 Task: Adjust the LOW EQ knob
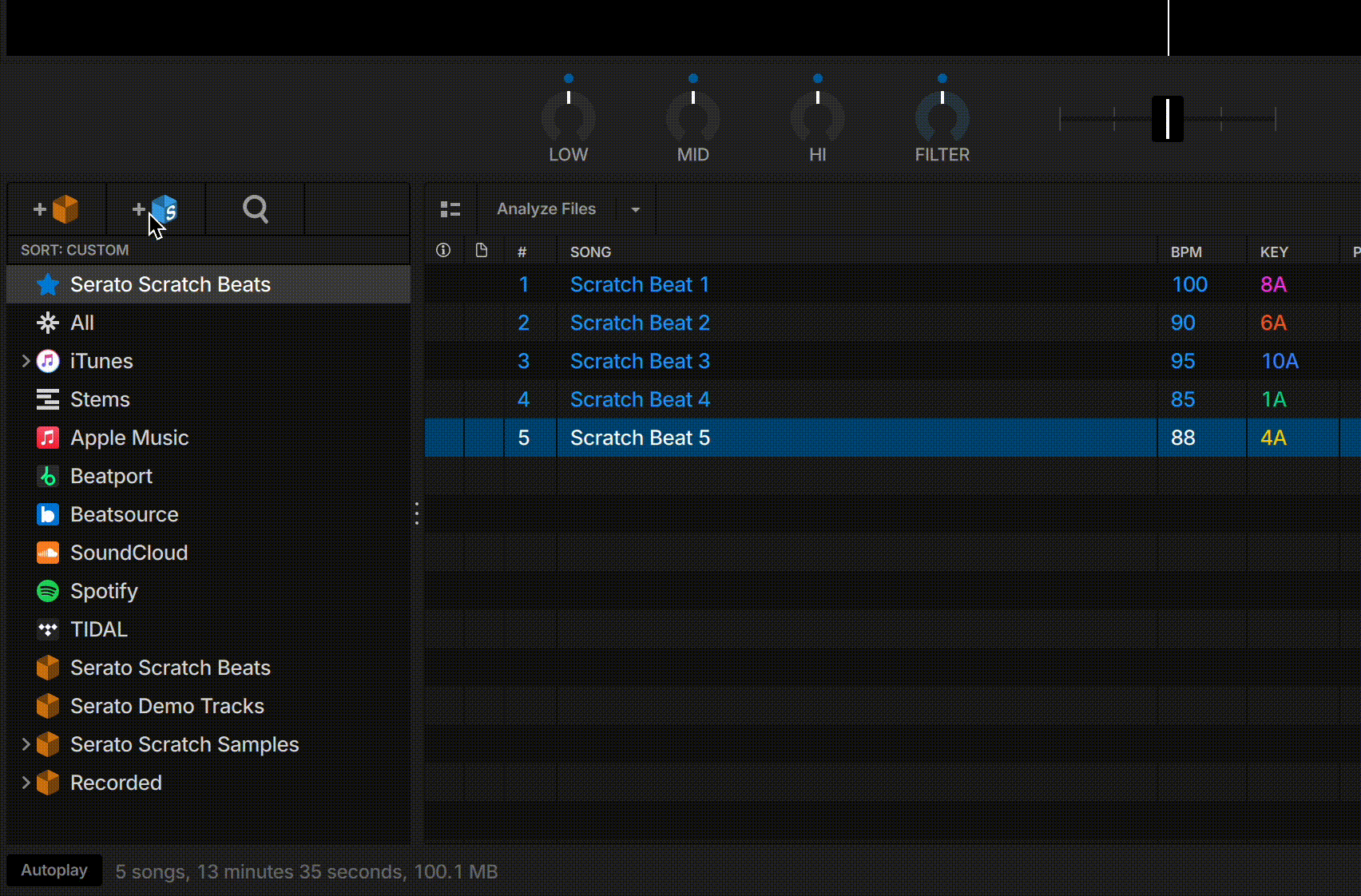569,117
